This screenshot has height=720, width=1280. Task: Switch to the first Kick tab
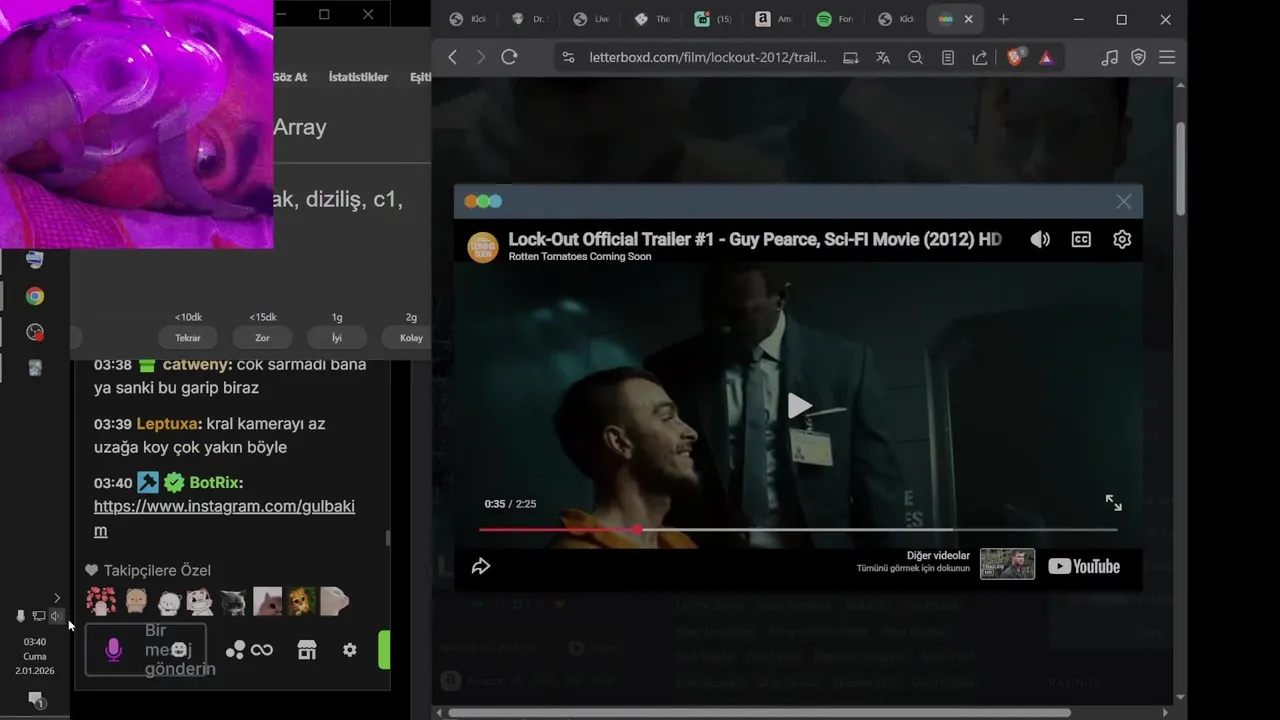tap(467, 19)
